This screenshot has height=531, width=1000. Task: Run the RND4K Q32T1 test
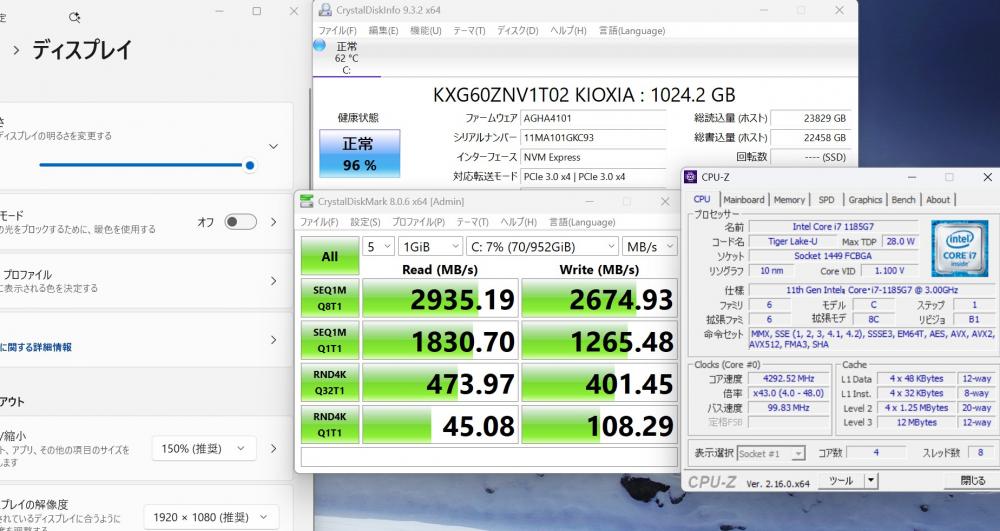point(330,382)
